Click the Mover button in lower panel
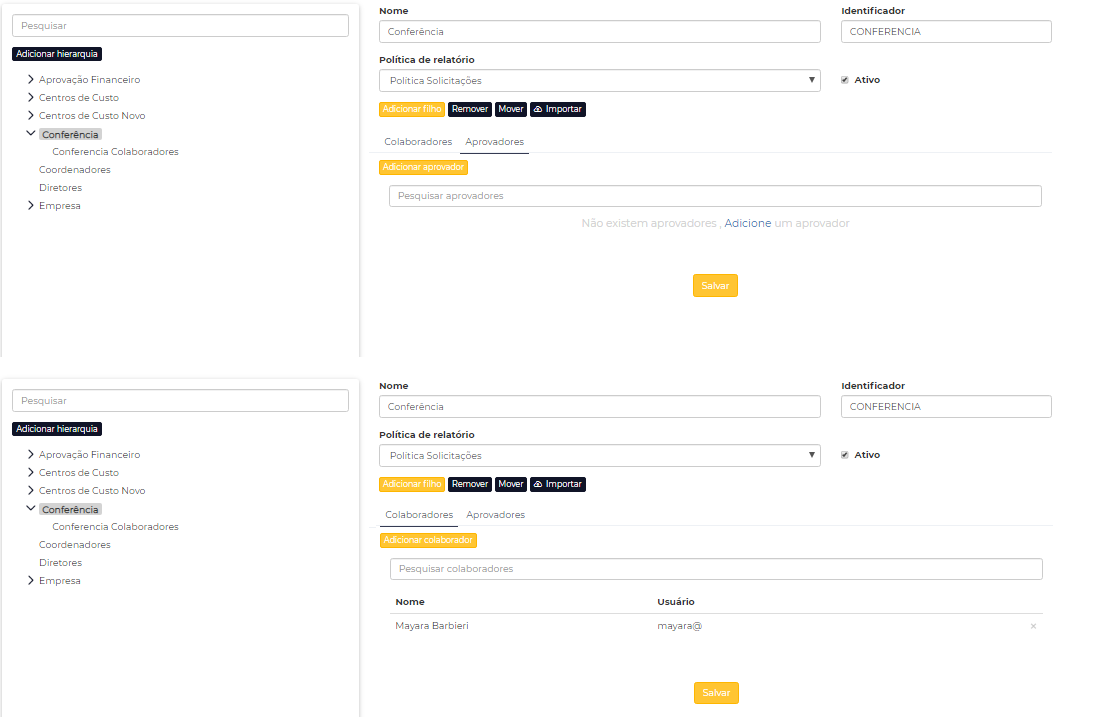 [x=510, y=485]
